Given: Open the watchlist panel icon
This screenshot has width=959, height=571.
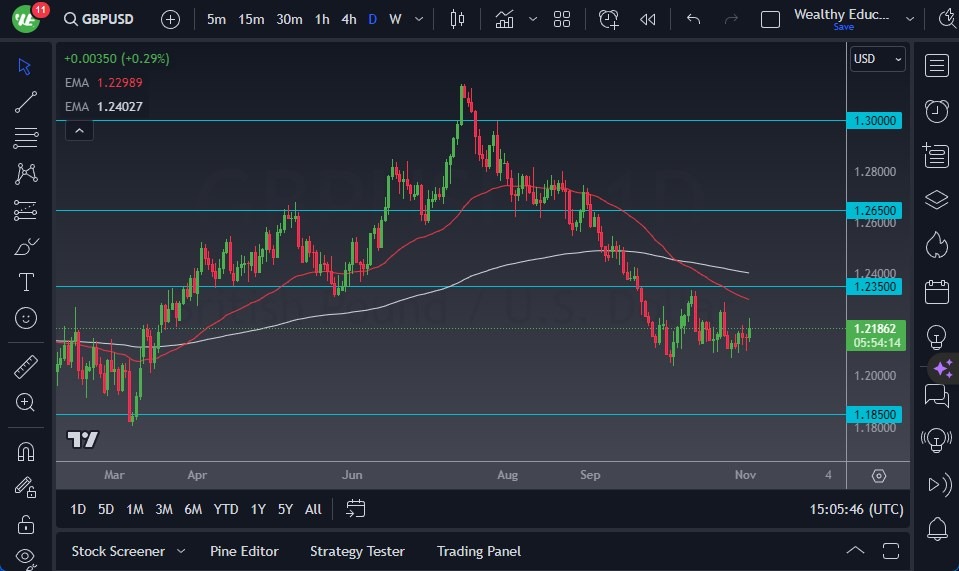Looking at the screenshot, I should (936, 66).
